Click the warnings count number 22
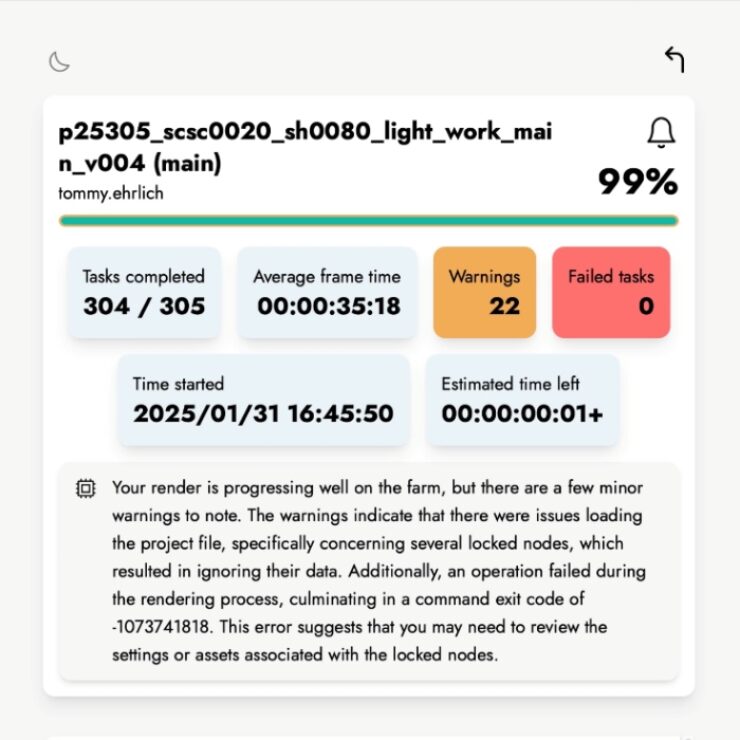The image size is (740, 740). click(504, 306)
